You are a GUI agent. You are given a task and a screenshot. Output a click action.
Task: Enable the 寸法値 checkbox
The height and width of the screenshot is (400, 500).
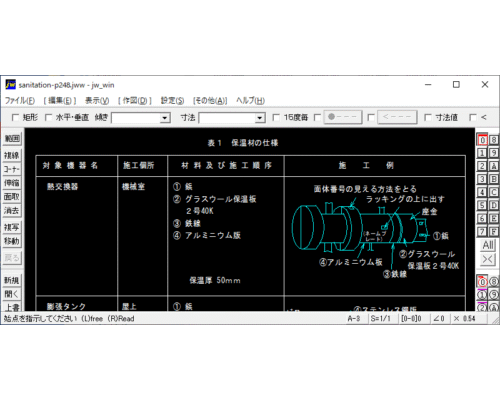(x=428, y=118)
